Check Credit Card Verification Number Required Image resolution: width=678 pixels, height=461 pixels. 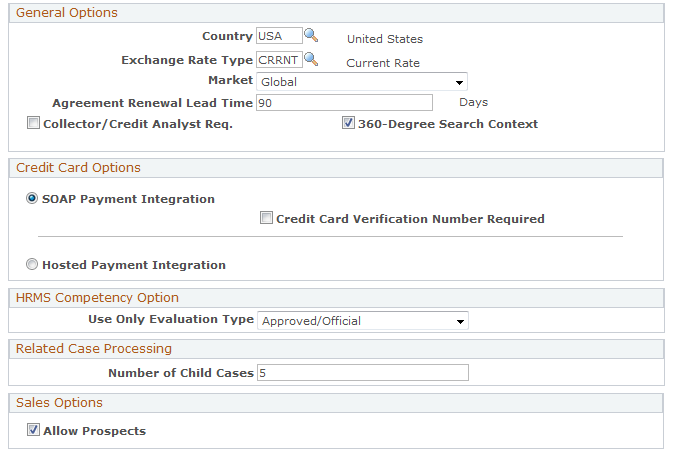pyautogui.click(x=266, y=218)
